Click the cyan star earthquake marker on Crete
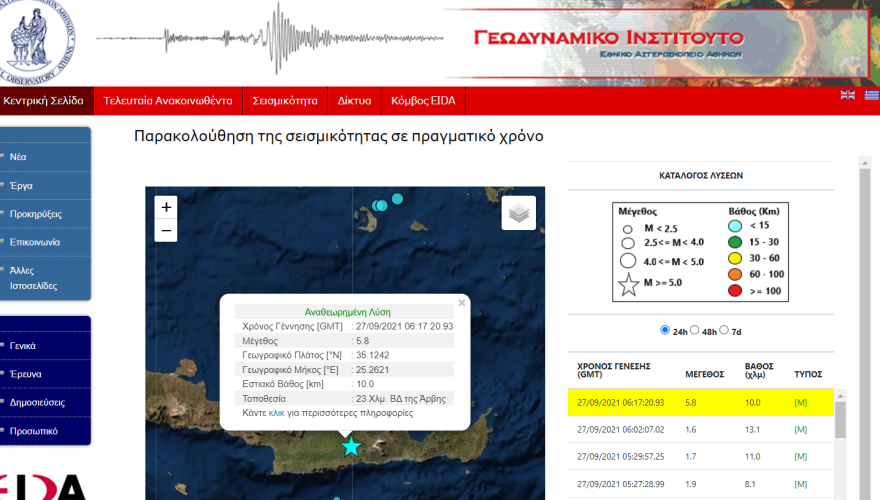Viewport: 880px width, 500px height. click(x=351, y=447)
